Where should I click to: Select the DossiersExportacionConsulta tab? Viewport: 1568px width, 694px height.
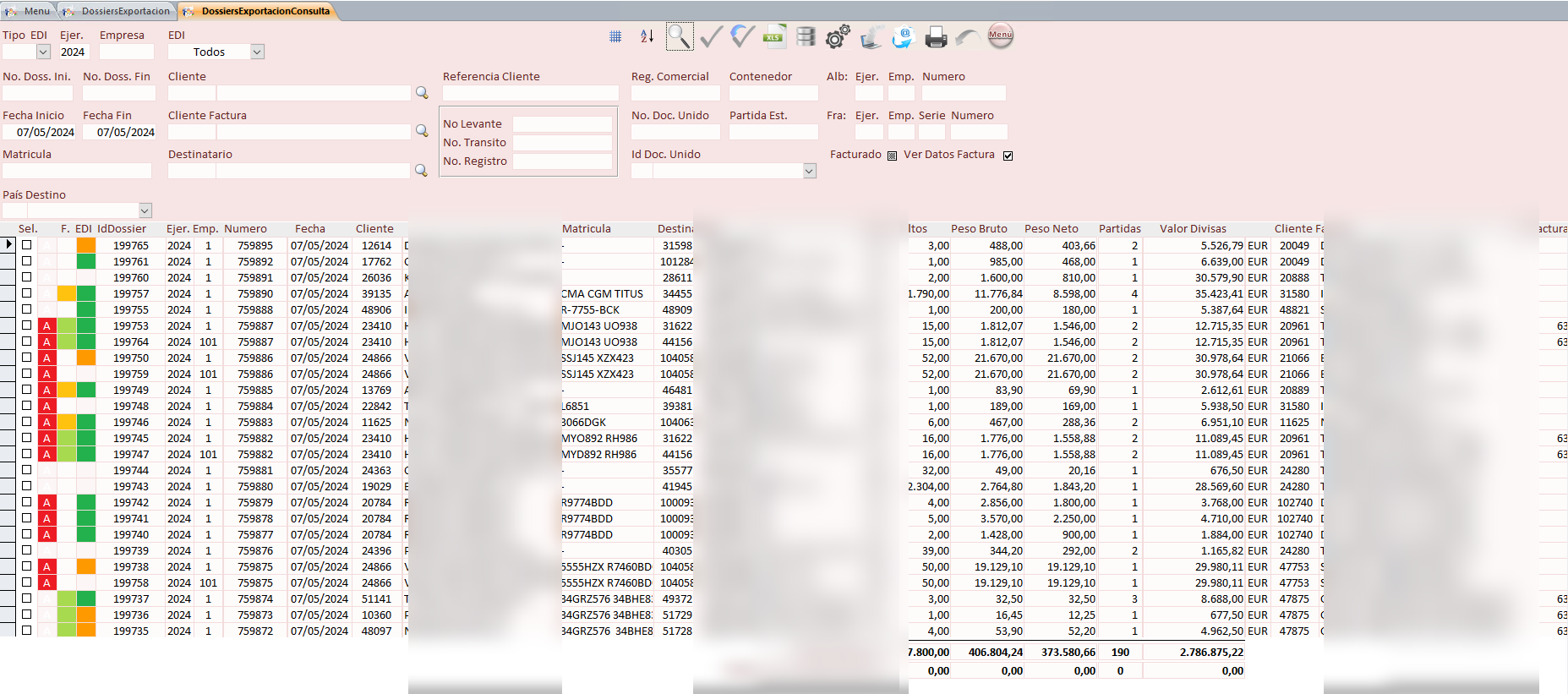[x=258, y=11]
